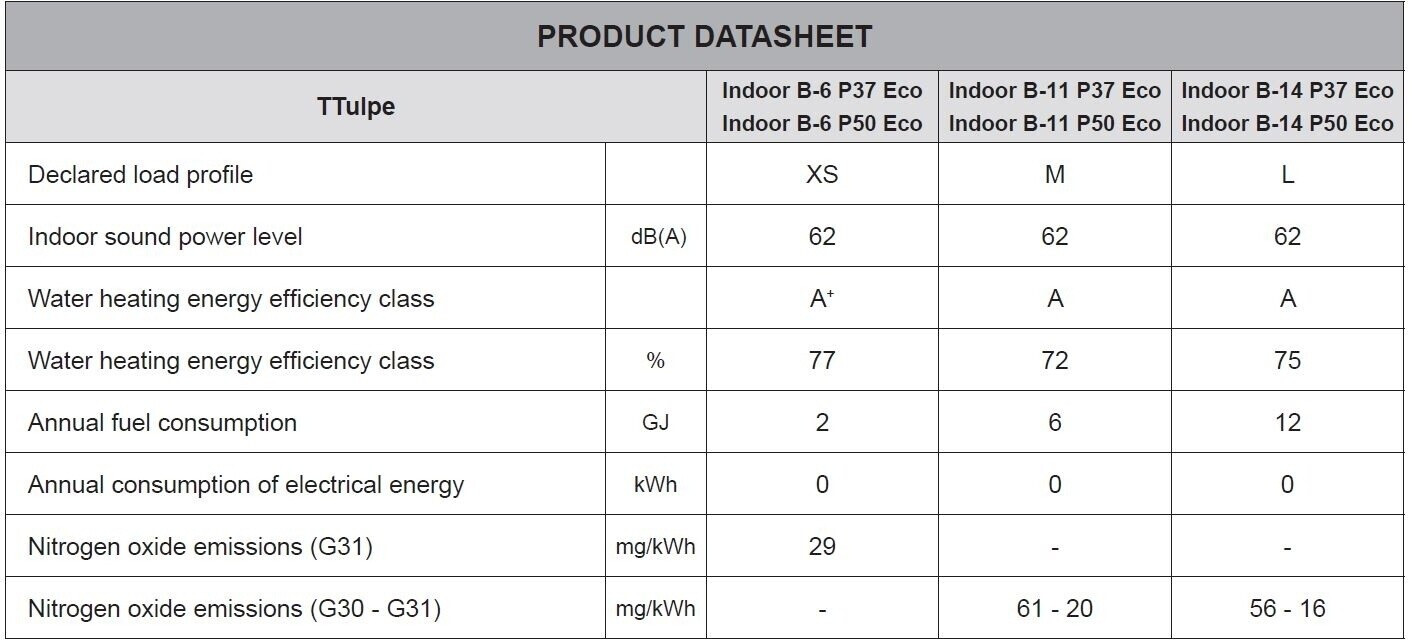The image size is (1412, 640).
Task: Click the "Annual fuel consumption" row label
Action: (162, 423)
